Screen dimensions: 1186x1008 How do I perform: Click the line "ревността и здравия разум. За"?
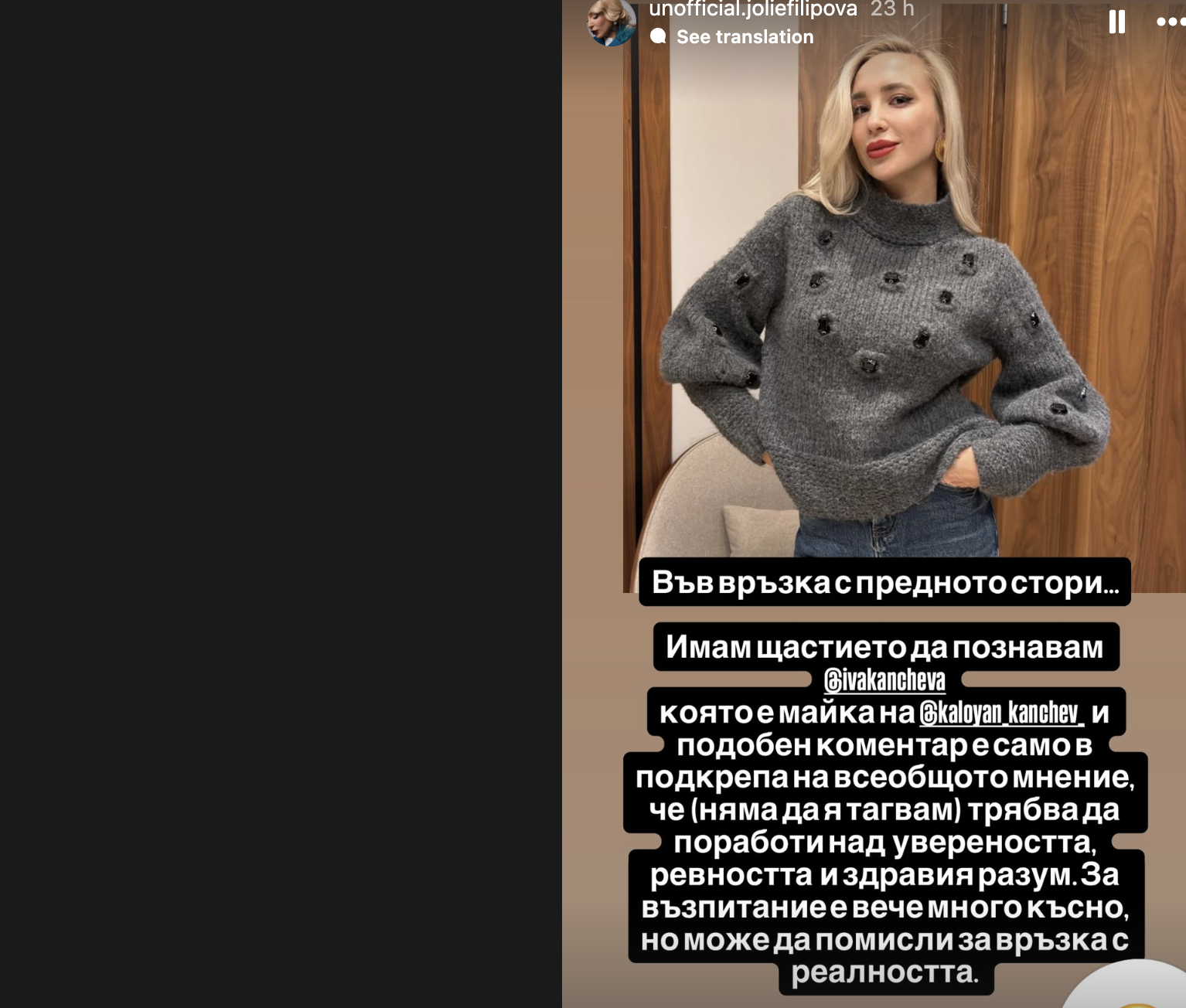(885, 875)
